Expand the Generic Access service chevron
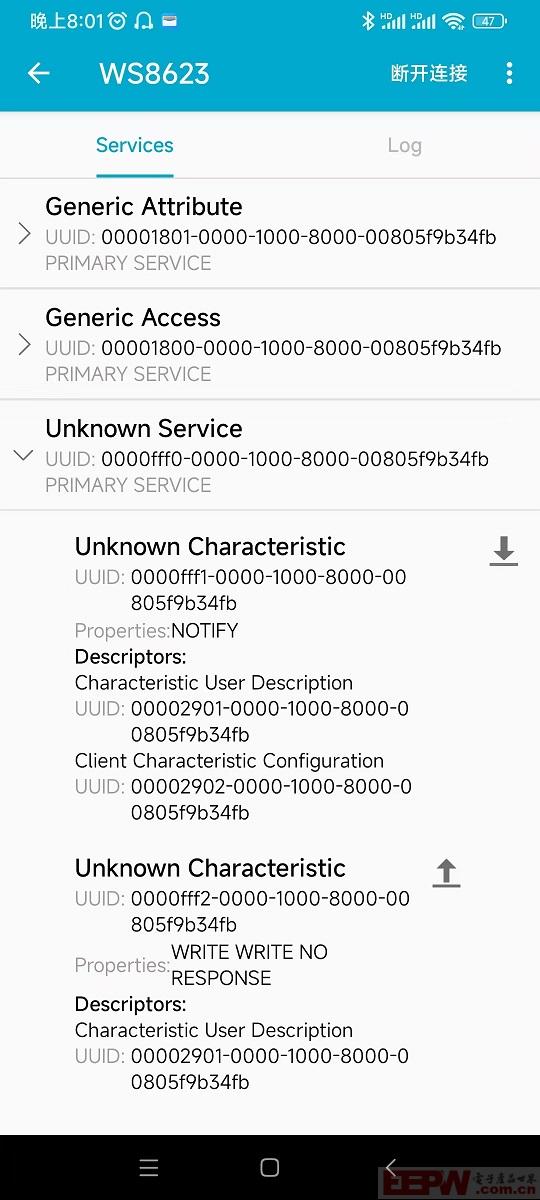The image size is (540, 1200). [x=25, y=345]
